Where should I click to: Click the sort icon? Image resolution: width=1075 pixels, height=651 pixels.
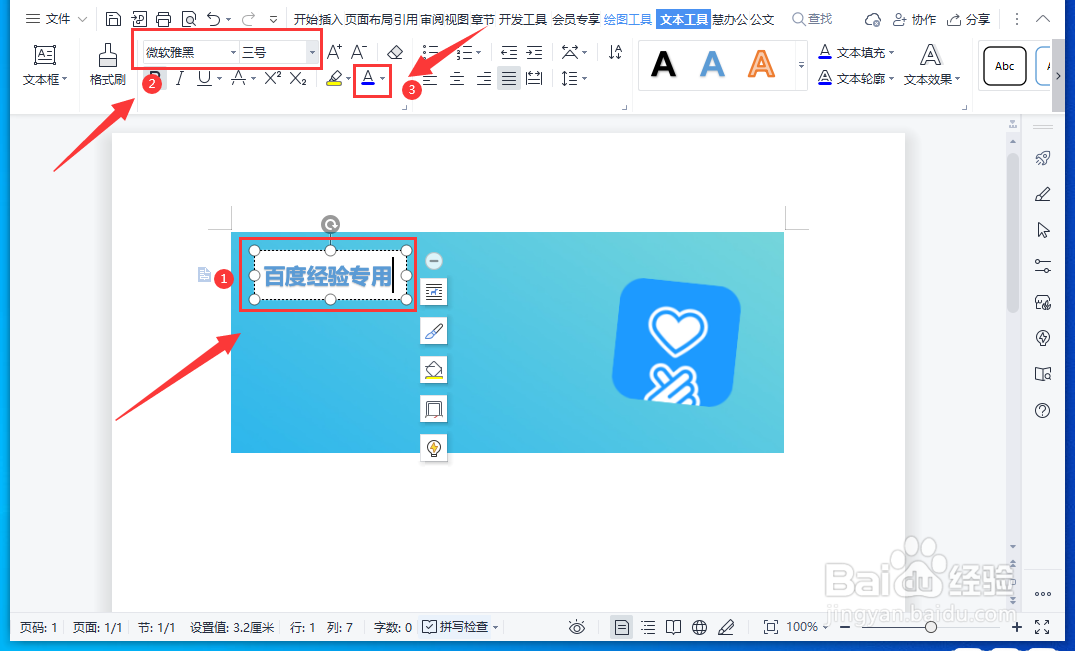(616, 52)
